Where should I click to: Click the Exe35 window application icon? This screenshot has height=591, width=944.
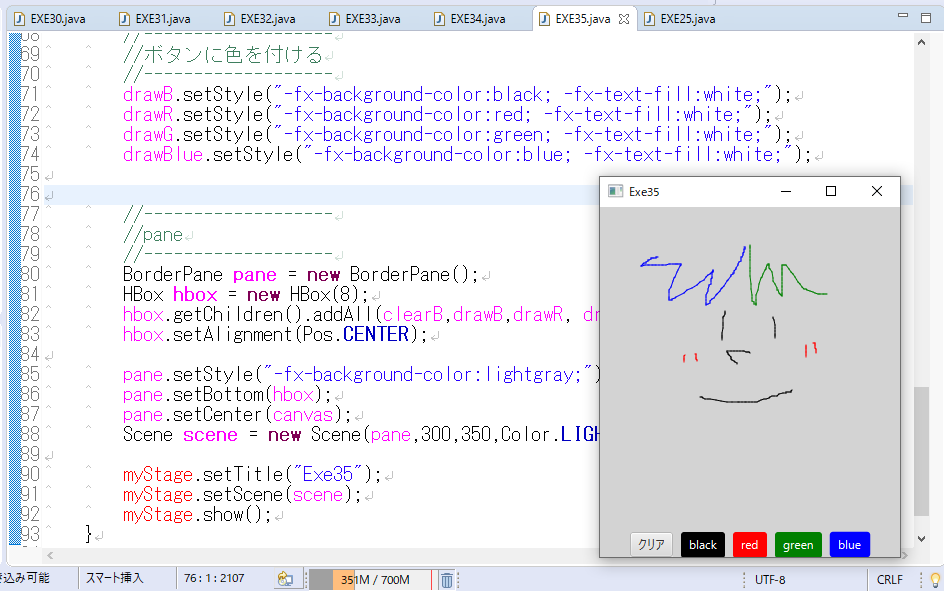(615, 191)
